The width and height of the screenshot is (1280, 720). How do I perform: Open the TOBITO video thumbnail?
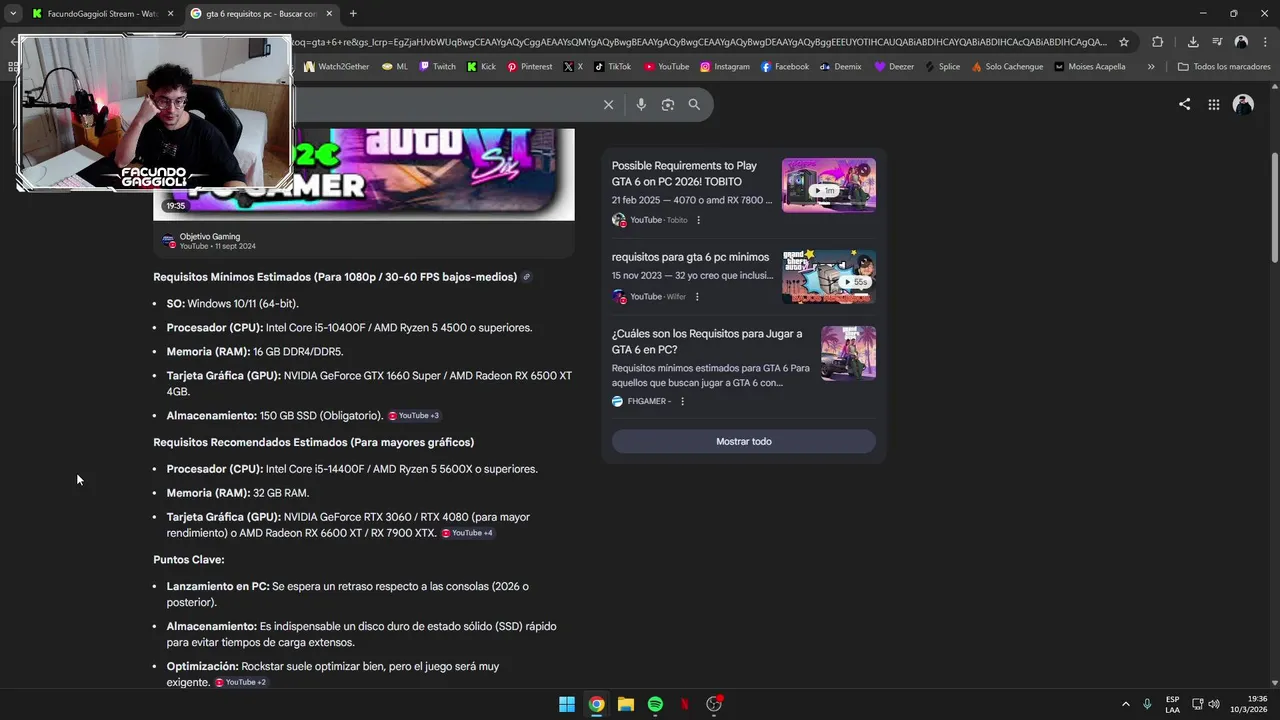tap(829, 185)
